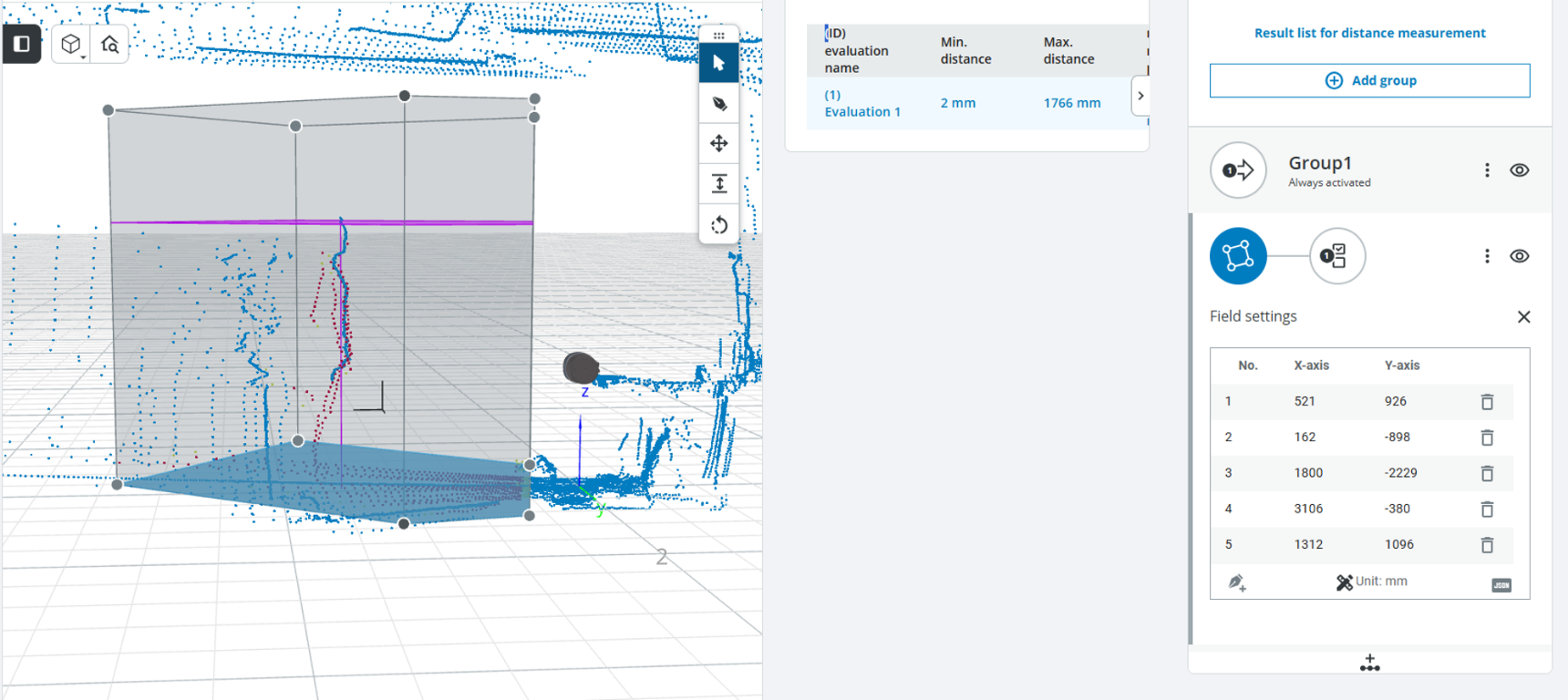Image resolution: width=1568 pixels, height=700 pixels.
Task: Pick the rotate tool
Action: pyautogui.click(x=719, y=224)
